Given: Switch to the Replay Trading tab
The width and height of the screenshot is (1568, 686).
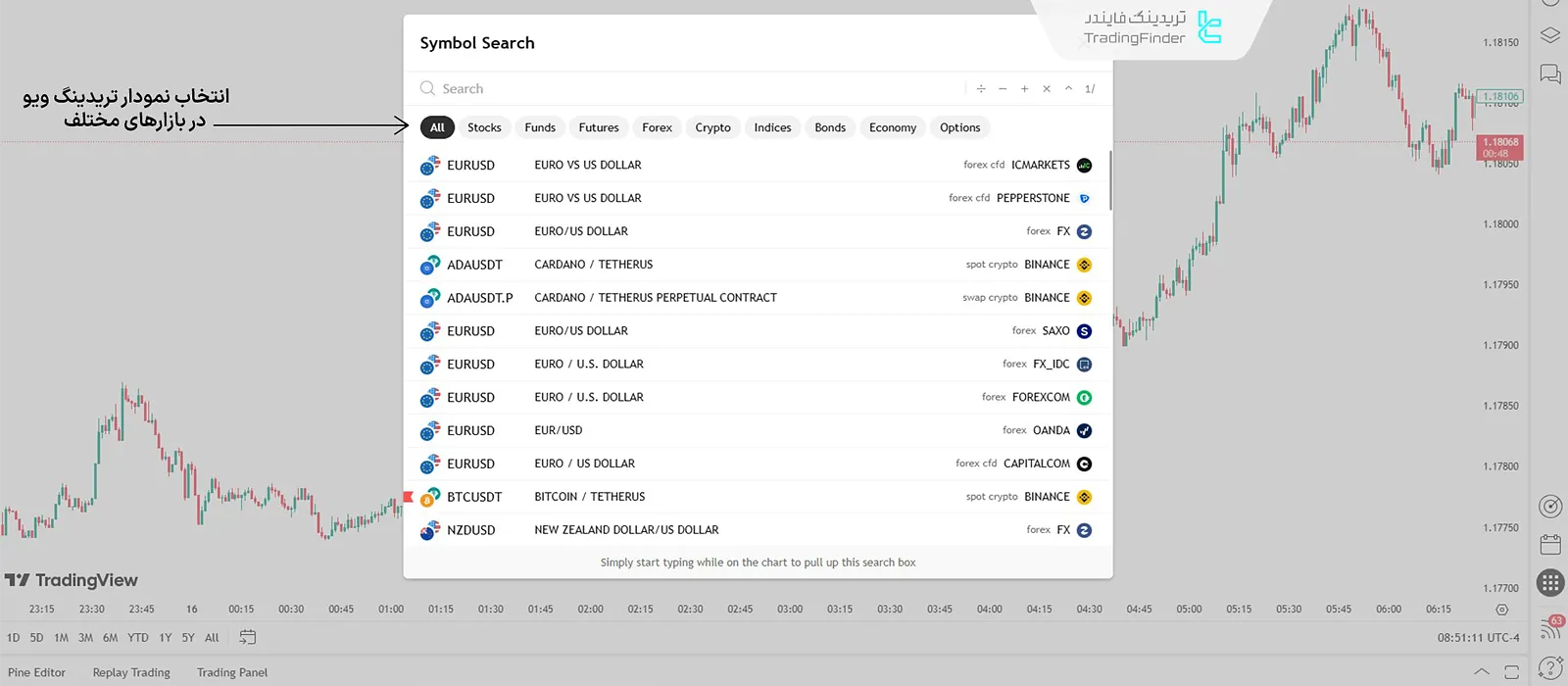Looking at the screenshot, I should (131, 672).
